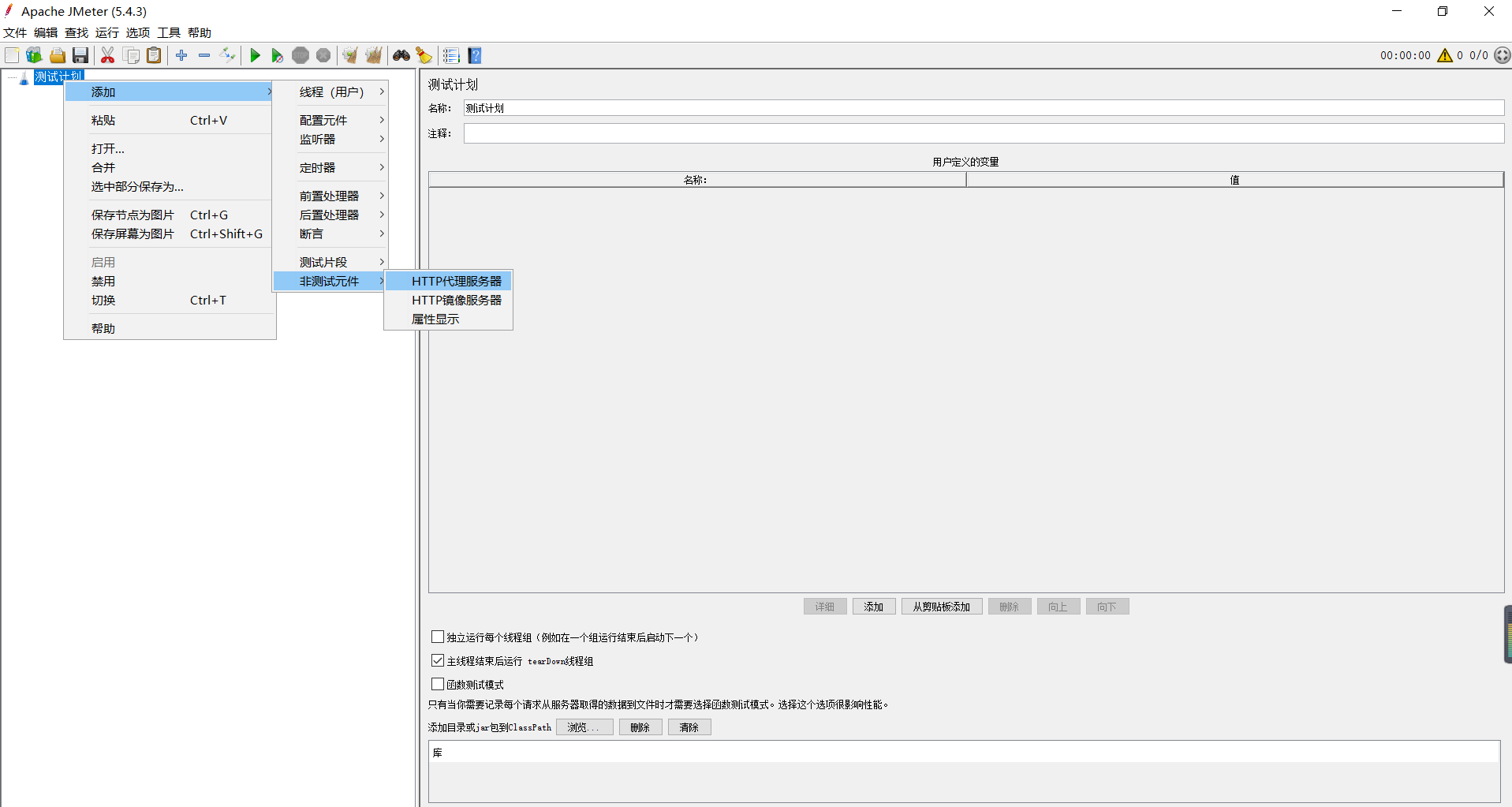Viewport: 1512px width, 807px height.
Task: Expand the 定时器 submenu
Action: [x=330, y=167]
